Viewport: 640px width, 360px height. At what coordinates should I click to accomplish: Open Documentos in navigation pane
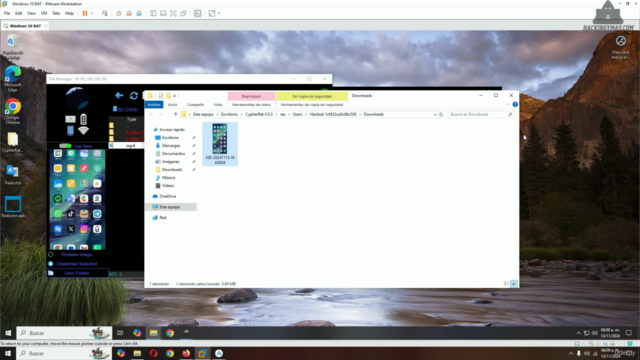(x=173, y=153)
